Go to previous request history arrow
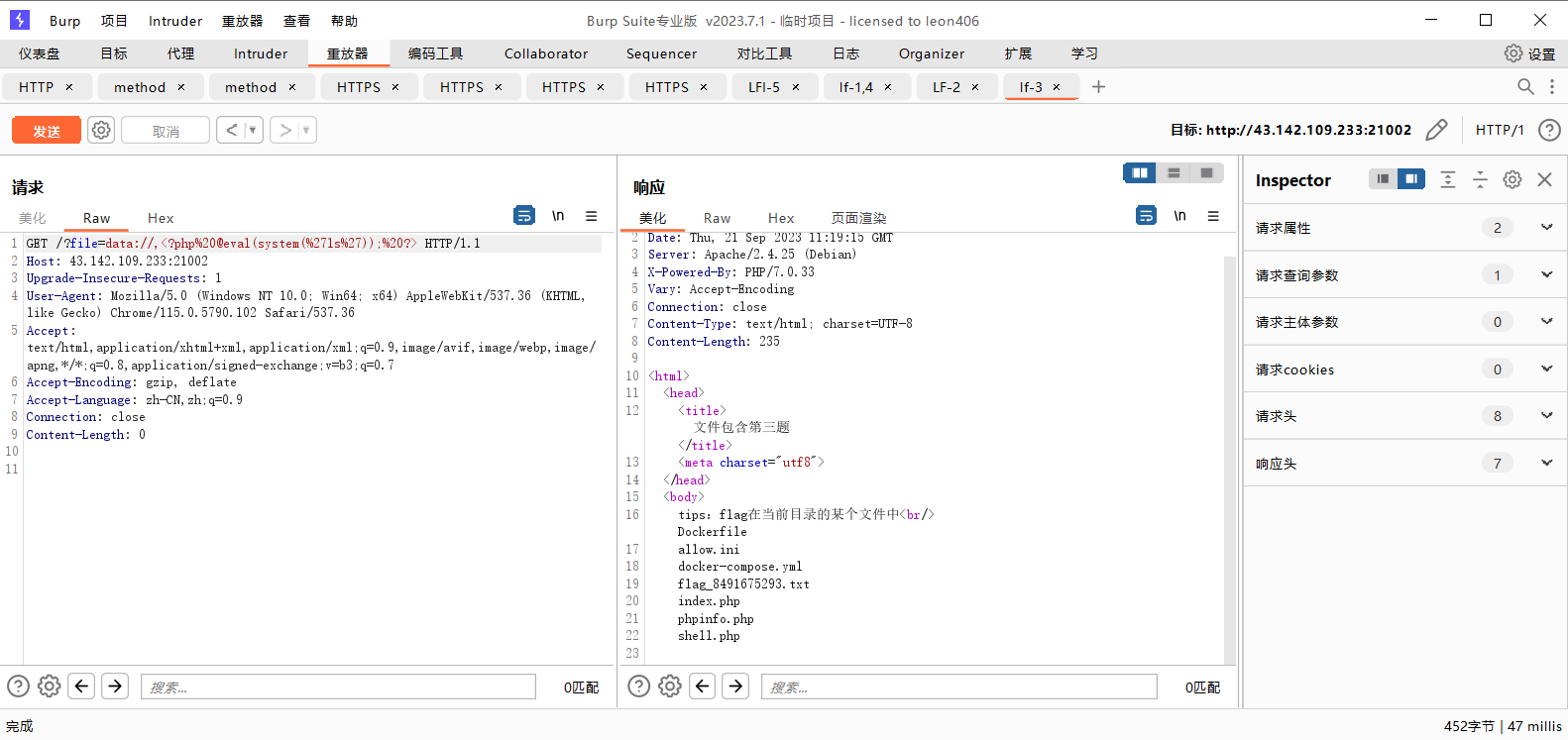 pos(231,130)
